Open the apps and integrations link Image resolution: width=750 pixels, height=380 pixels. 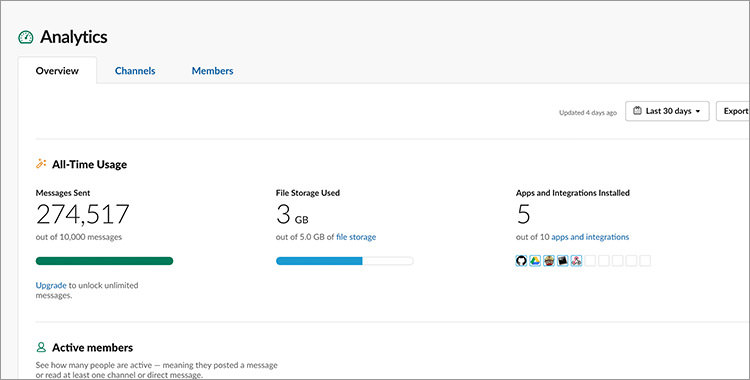590,237
